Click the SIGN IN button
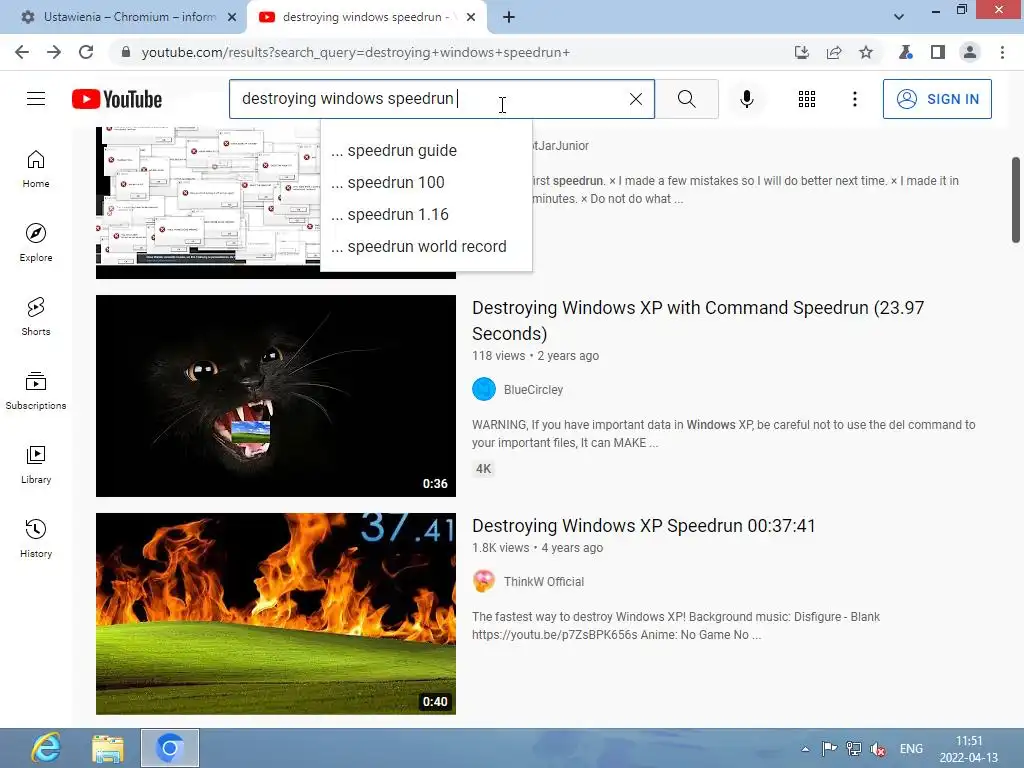 (937, 99)
